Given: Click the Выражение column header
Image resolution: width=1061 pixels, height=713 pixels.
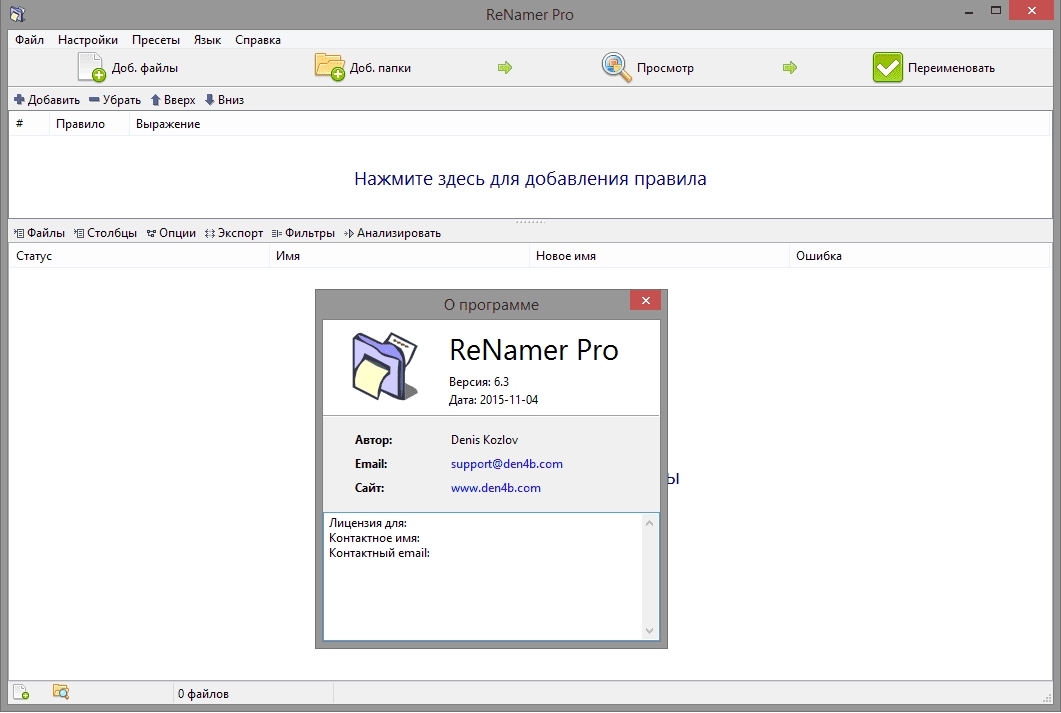Looking at the screenshot, I should (589, 124).
